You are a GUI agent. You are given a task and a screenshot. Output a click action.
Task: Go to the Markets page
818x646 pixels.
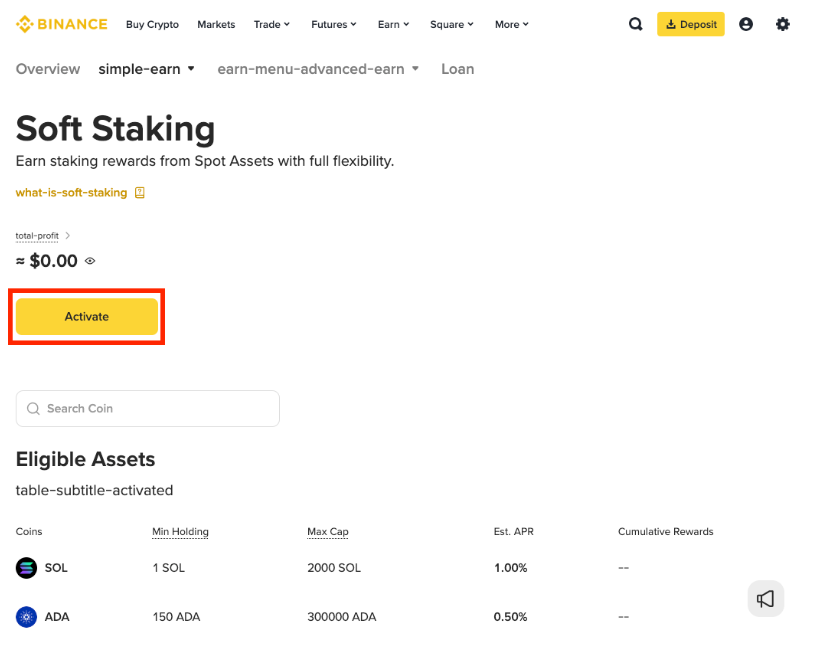coord(216,24)
